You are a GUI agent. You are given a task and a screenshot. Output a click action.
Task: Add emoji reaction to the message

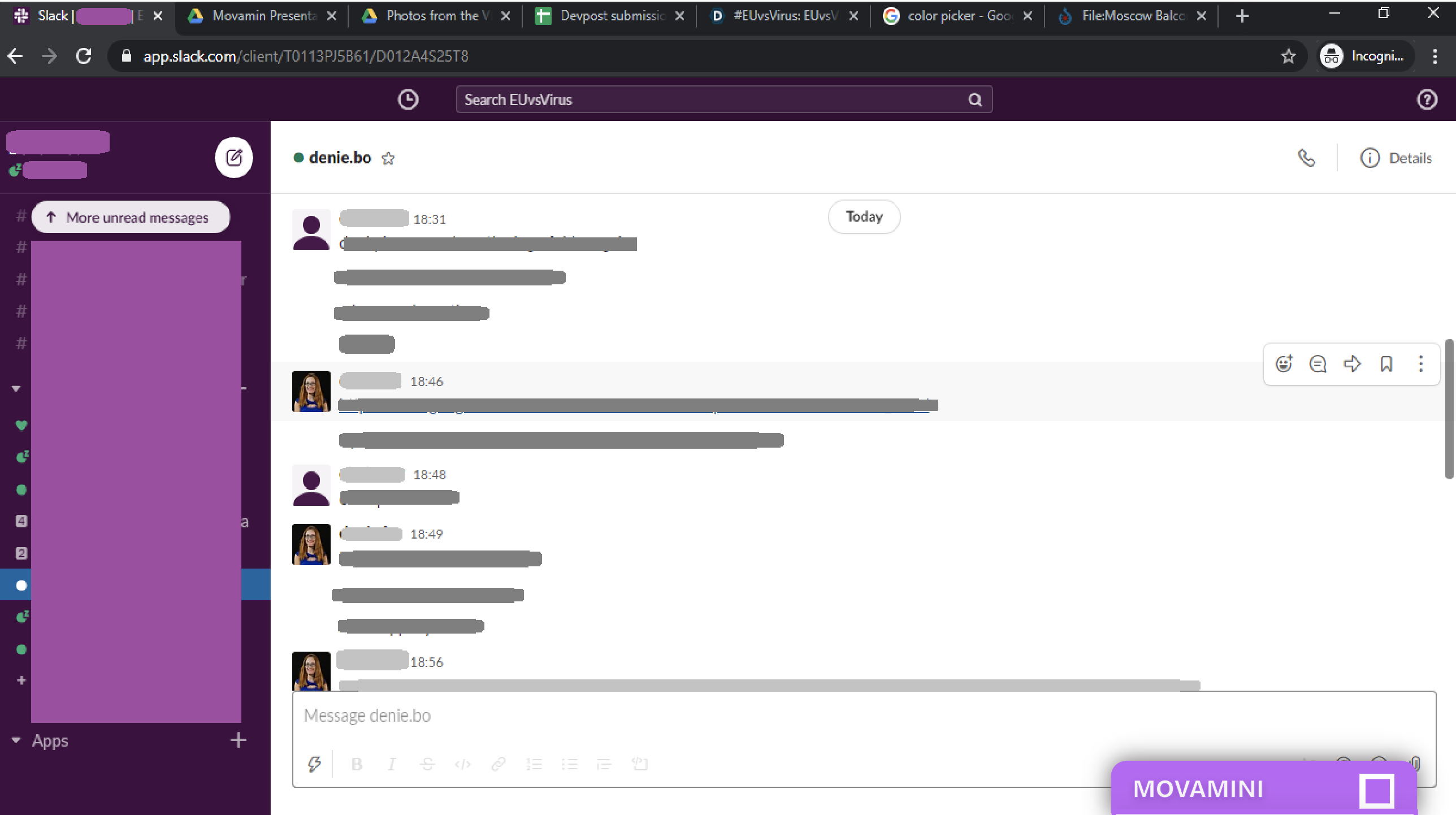pos(1284,363)
